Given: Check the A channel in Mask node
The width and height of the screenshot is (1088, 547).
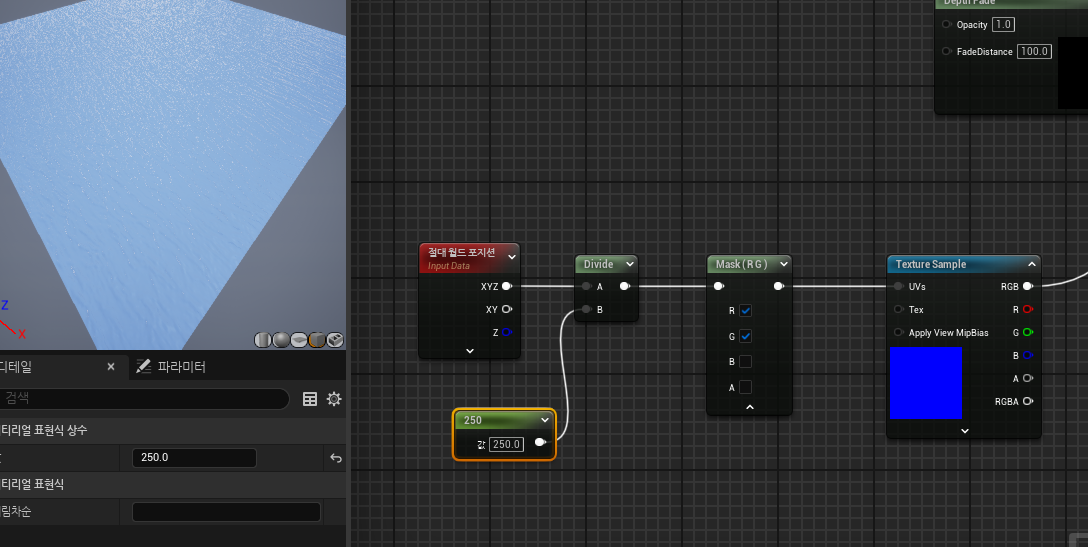Looking at the screenshot, I should click(745, 387).
